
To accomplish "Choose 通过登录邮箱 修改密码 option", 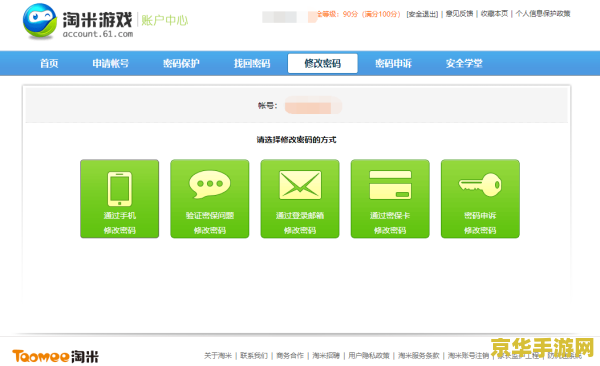I will tap(300, 199).
